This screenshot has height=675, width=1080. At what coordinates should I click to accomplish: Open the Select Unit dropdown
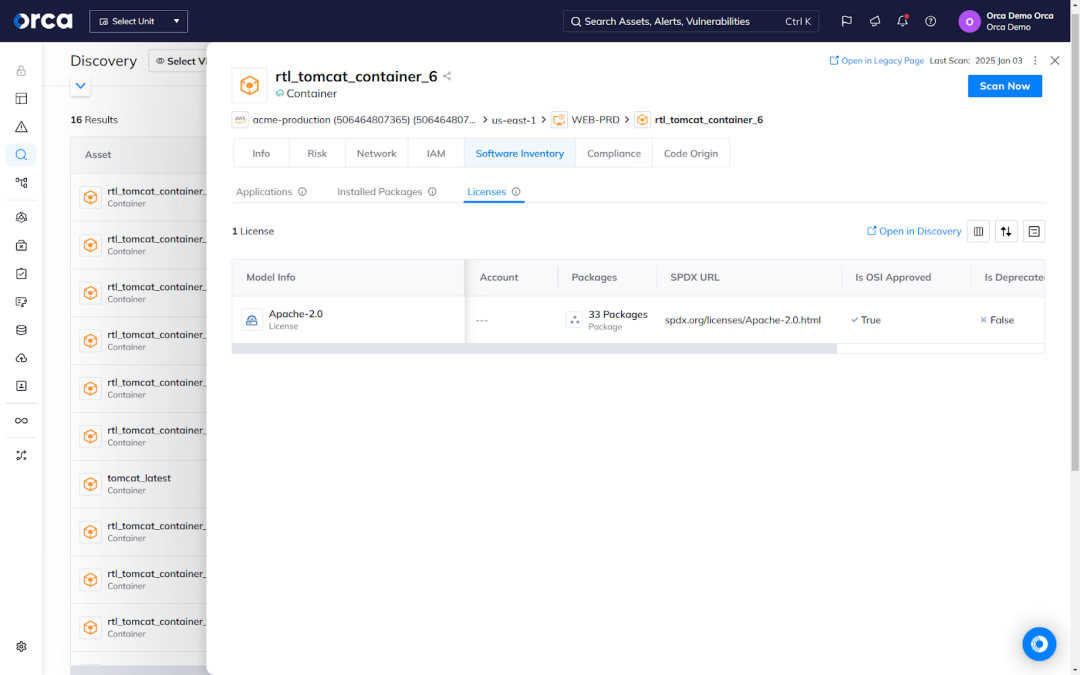coord(138,21)
